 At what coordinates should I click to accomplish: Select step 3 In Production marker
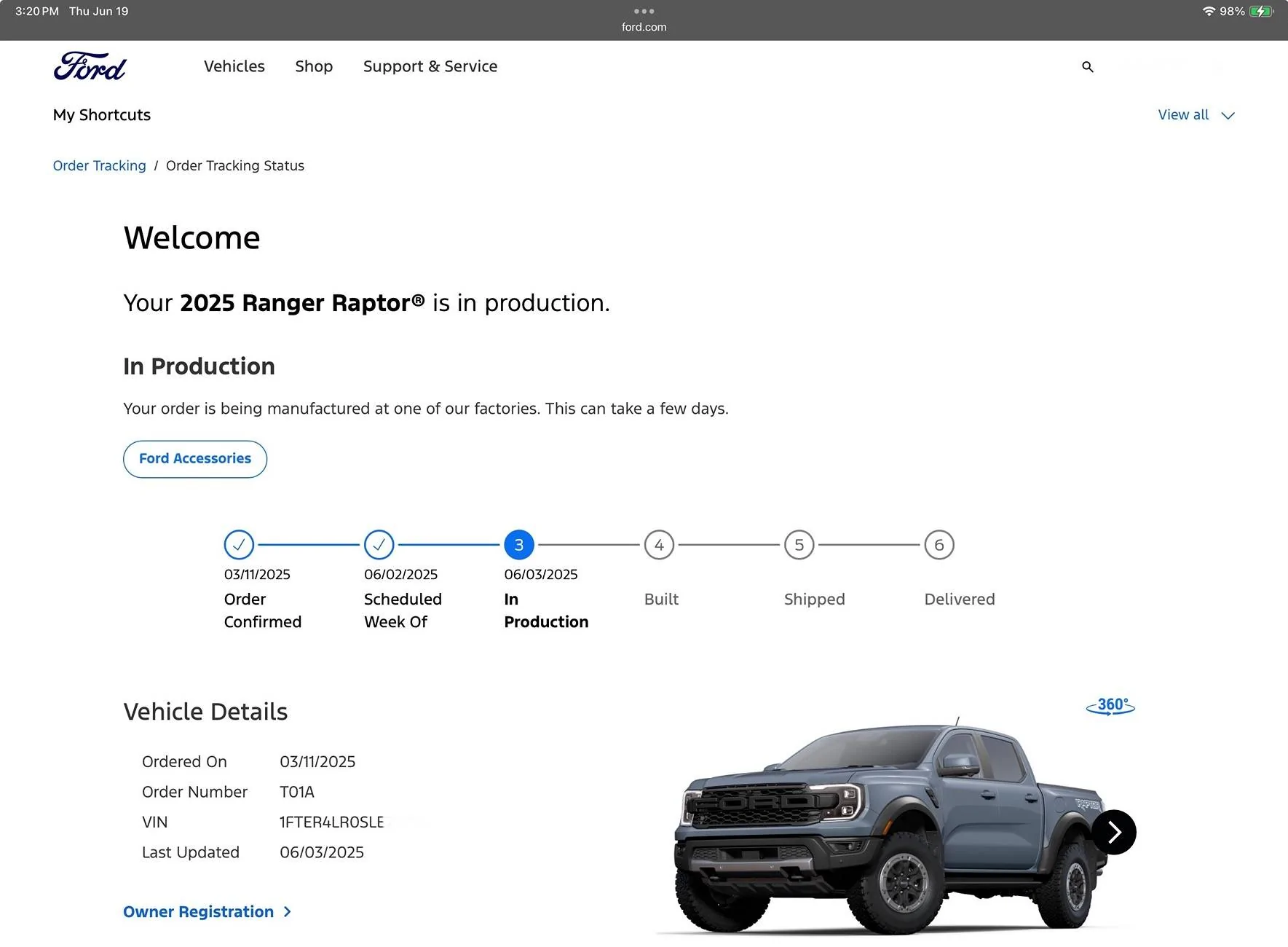pyautogui.click(x=519, y=544)
